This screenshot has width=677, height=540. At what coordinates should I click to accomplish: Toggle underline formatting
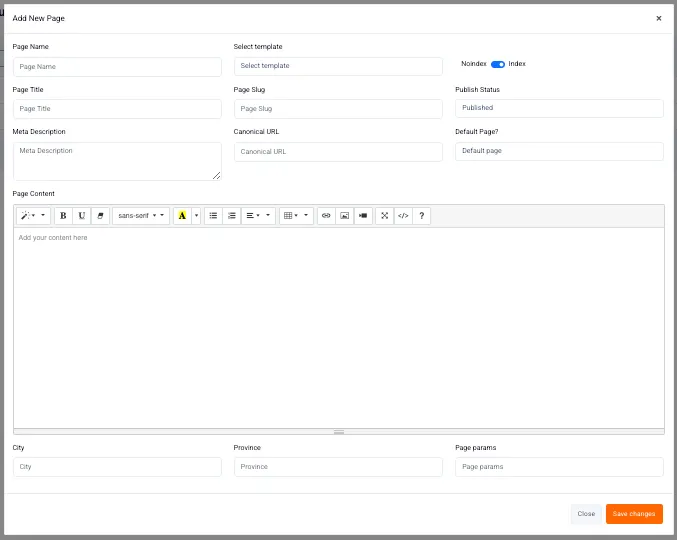82,215
